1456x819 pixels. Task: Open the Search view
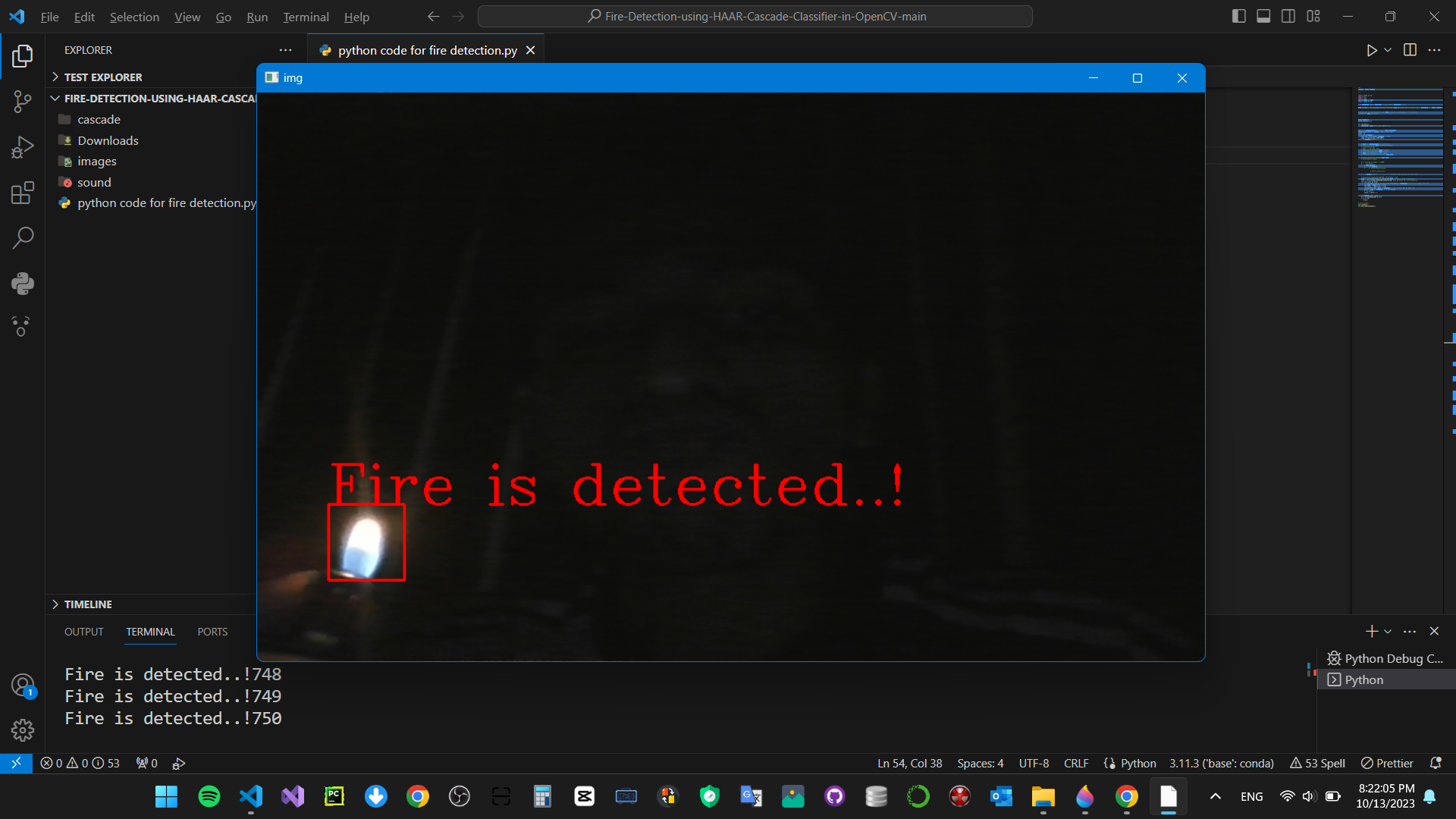click(22, 237)
